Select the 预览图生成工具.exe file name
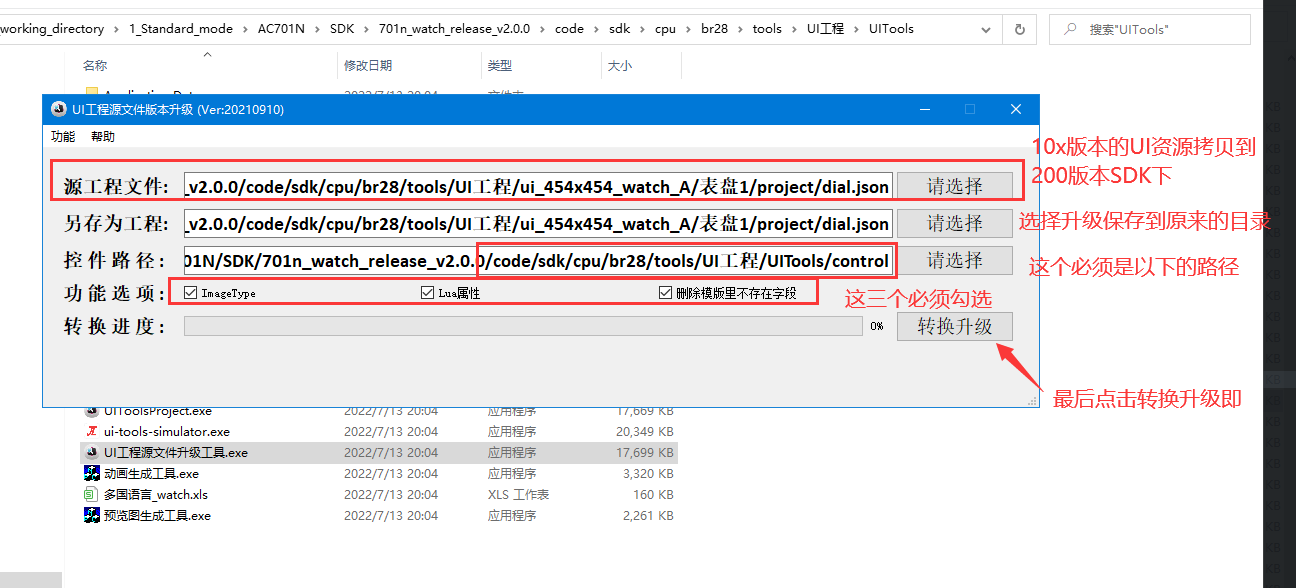Viewport: 1296px width, 588px height. [x=157, y=516]
